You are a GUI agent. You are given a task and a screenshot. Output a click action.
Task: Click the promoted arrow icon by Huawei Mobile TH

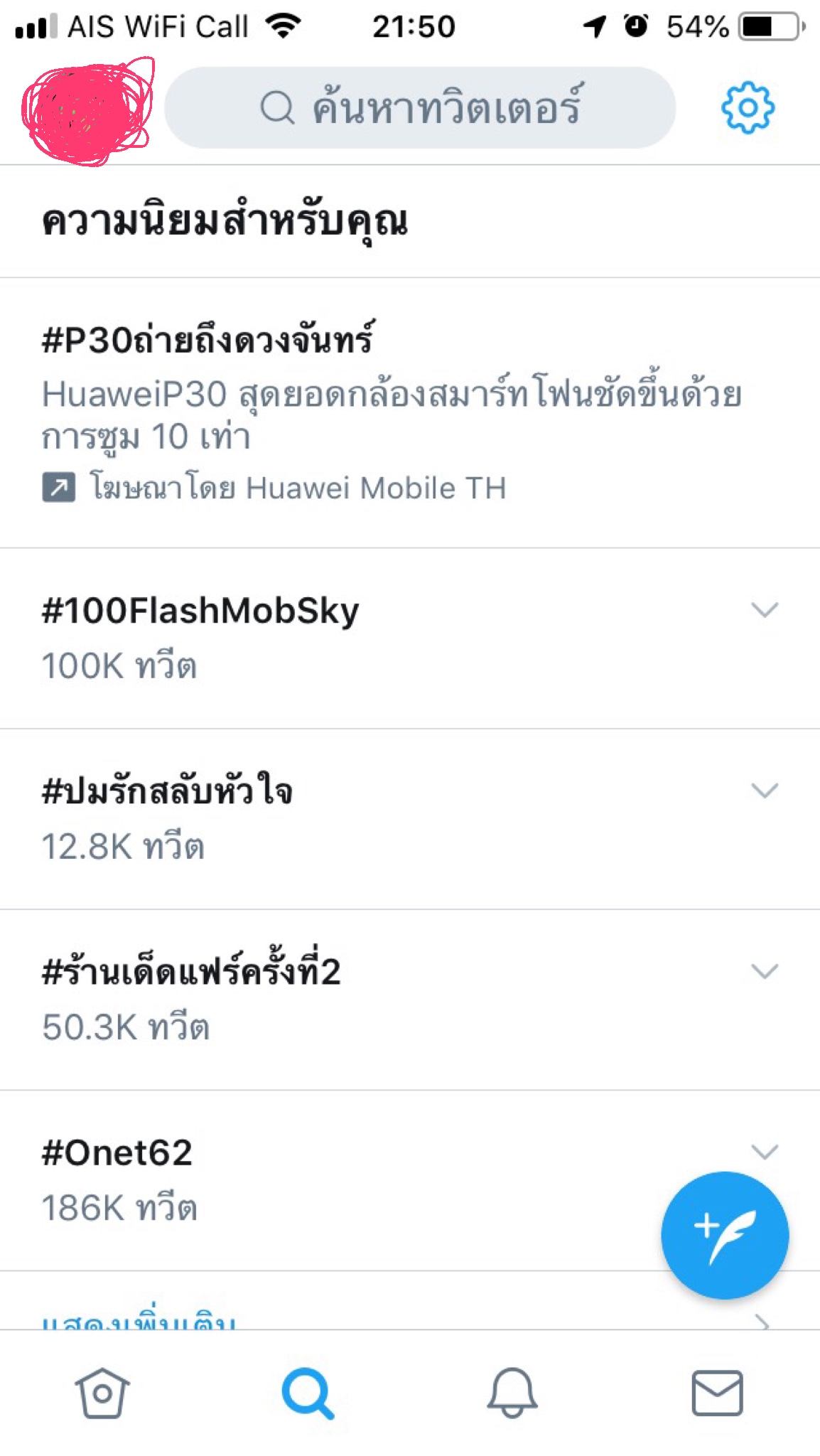click(x=59, y=488)
